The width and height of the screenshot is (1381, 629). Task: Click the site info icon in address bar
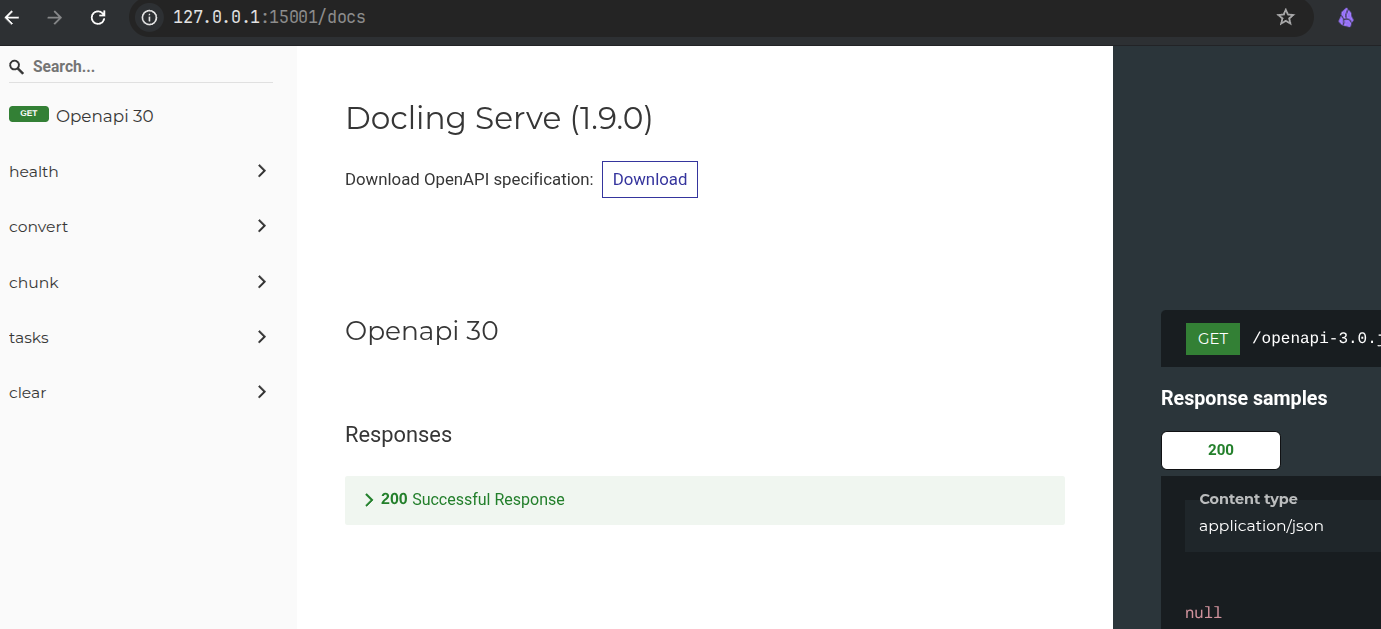(x=150, y=17)
